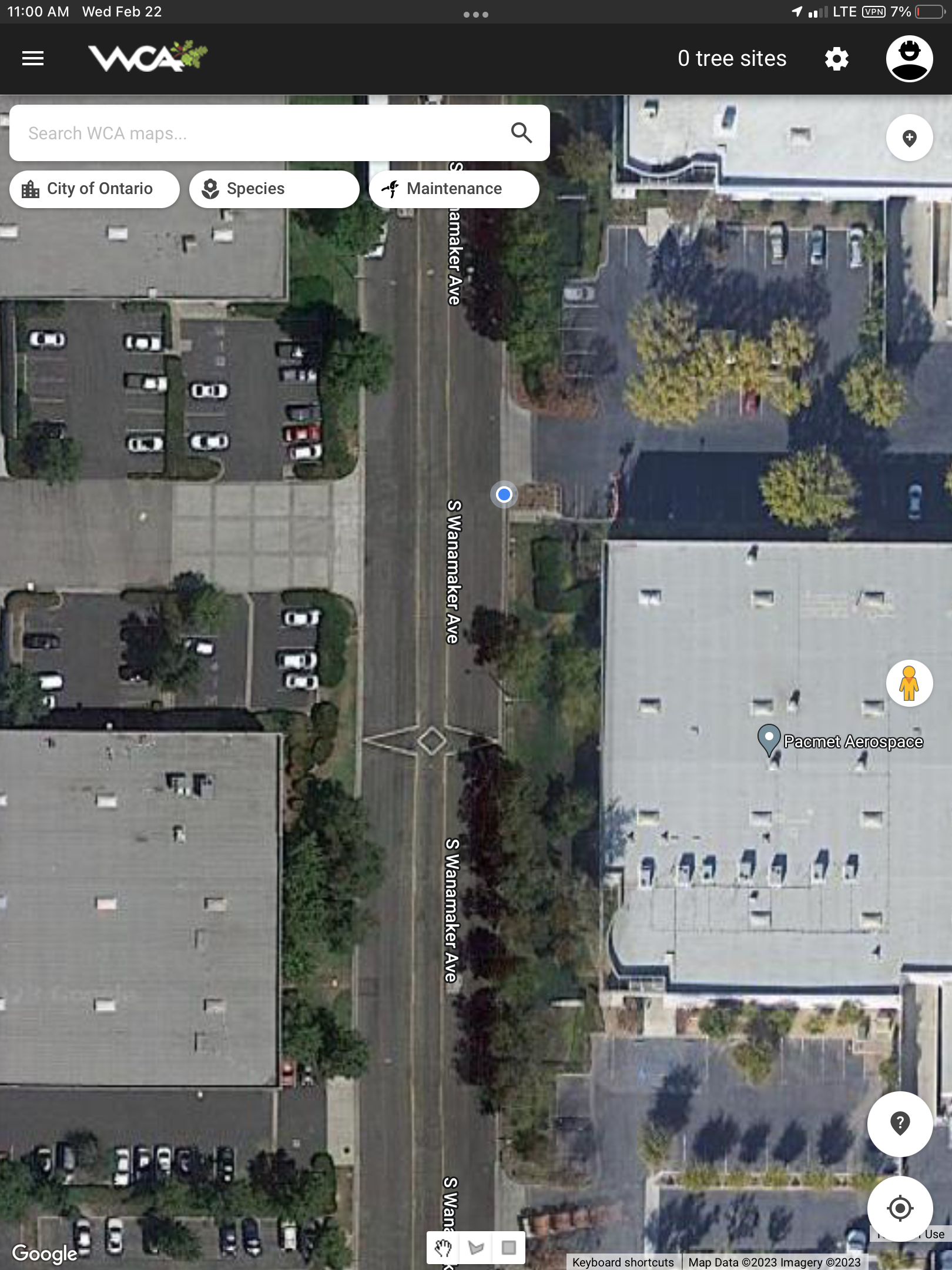Image resolution: width=952 pixels, height=1270 pixels.
Task: Recenter map on my current location
Action: 900,1208
